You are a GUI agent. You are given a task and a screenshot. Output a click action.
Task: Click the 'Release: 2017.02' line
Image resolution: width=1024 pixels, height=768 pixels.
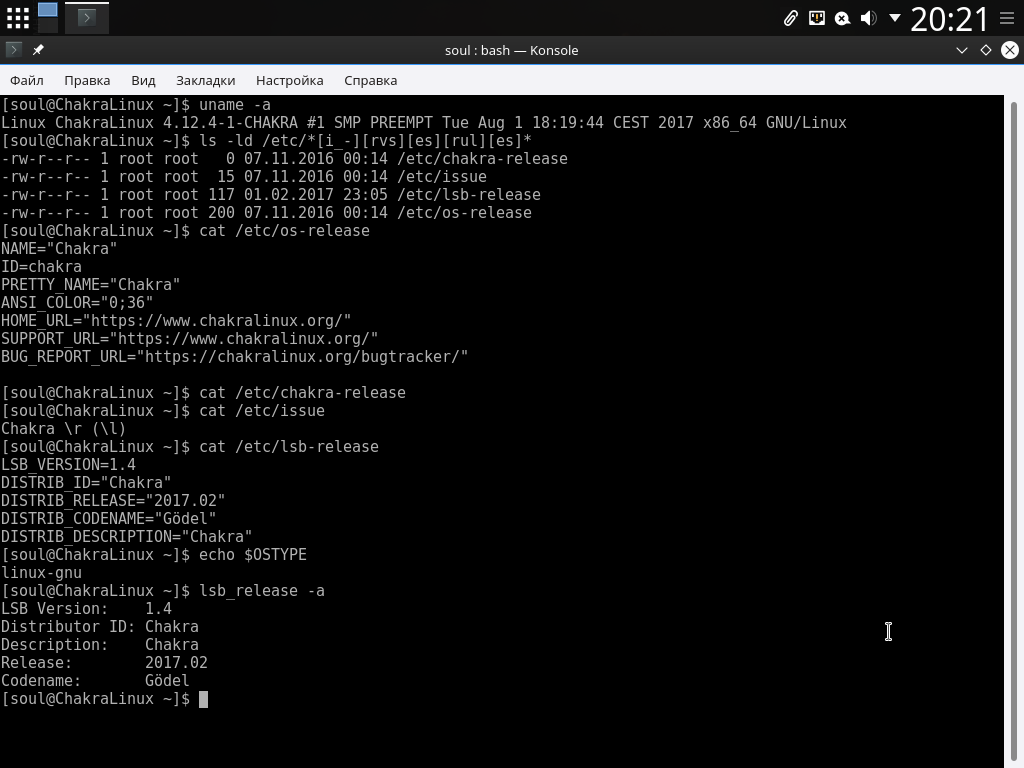[x=104, y=662]
